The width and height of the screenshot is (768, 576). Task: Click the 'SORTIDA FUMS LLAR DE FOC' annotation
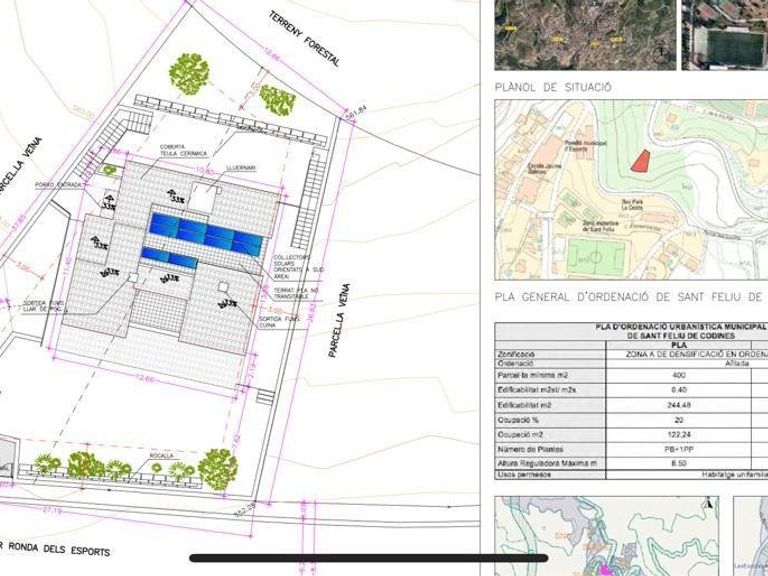click(x=43, y=307)
